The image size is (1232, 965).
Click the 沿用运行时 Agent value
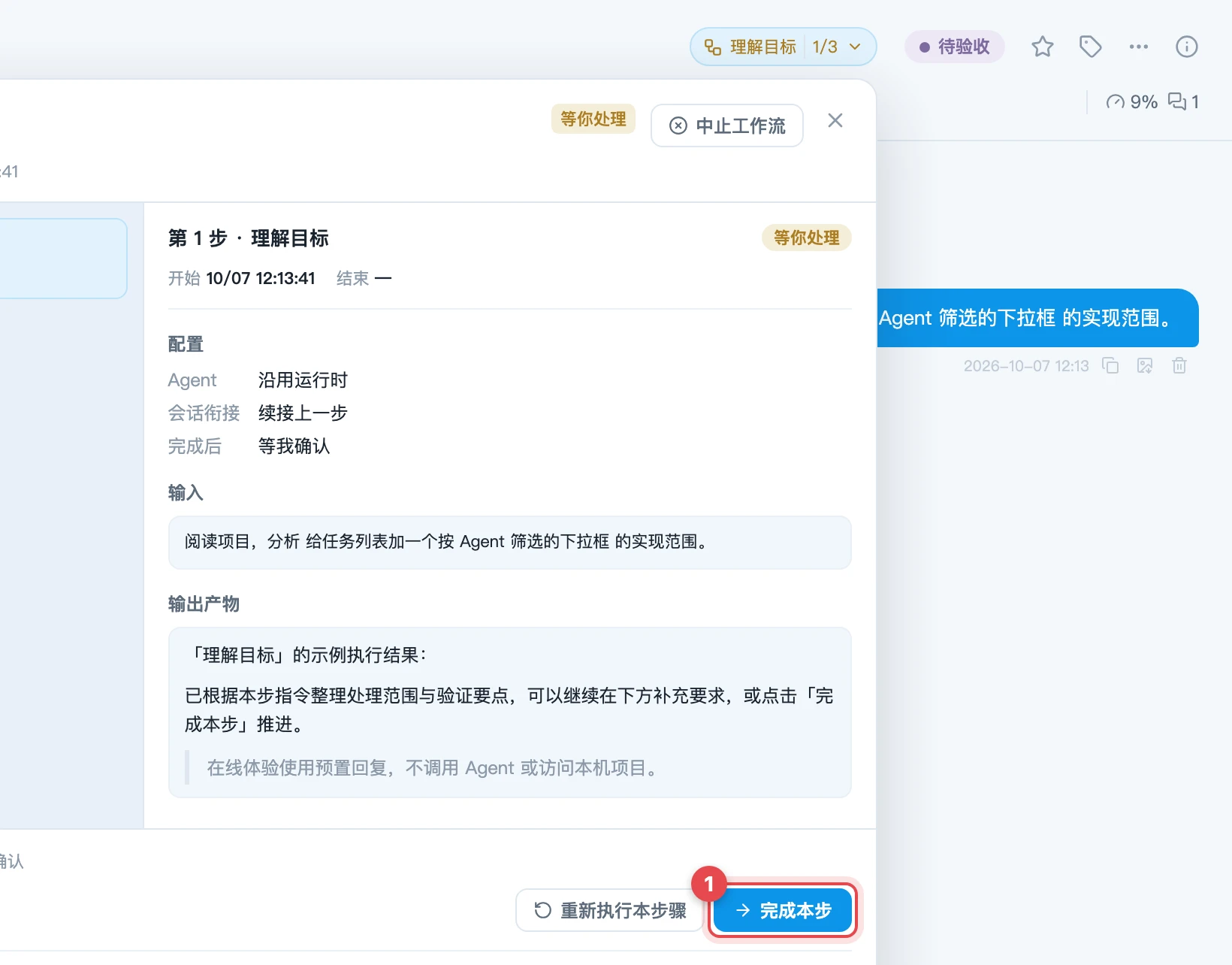(303, 380)
